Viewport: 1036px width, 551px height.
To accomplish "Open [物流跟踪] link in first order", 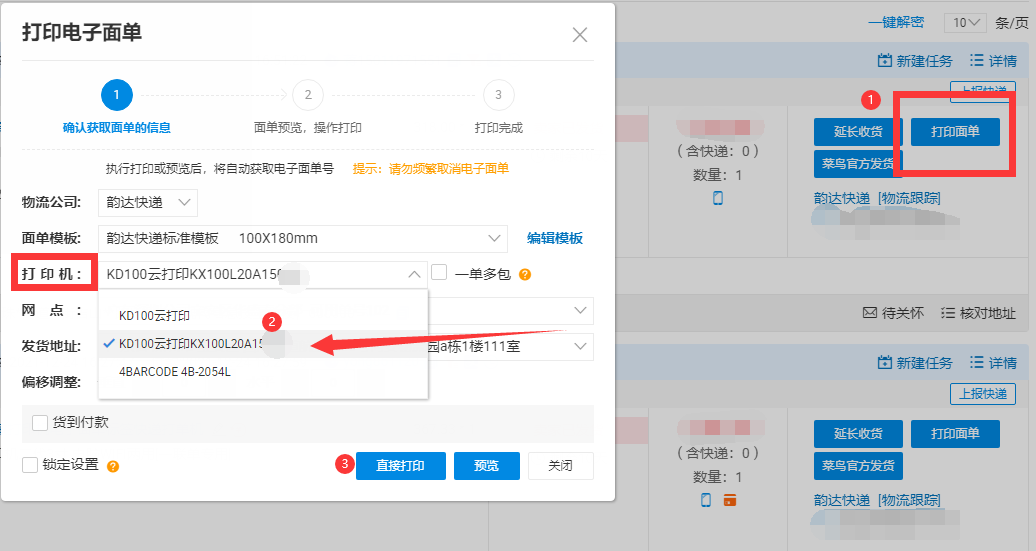I will point(909,198).
